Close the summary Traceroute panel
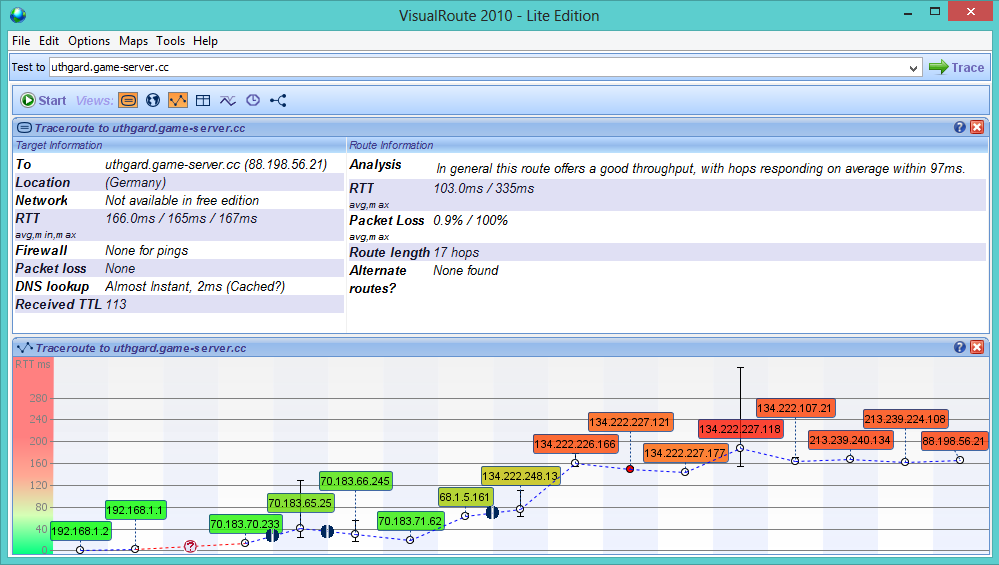Viewport: 999px width, 565px height. [977, 127]
